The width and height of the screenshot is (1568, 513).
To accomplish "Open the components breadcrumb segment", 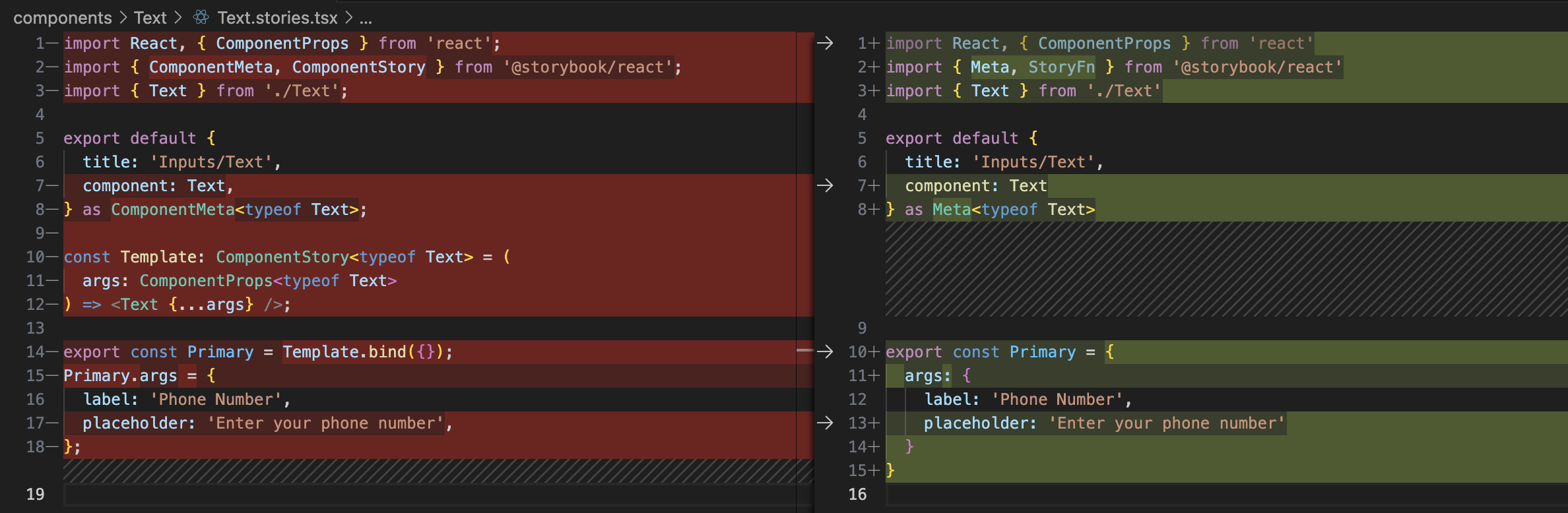I will (63, 18).
